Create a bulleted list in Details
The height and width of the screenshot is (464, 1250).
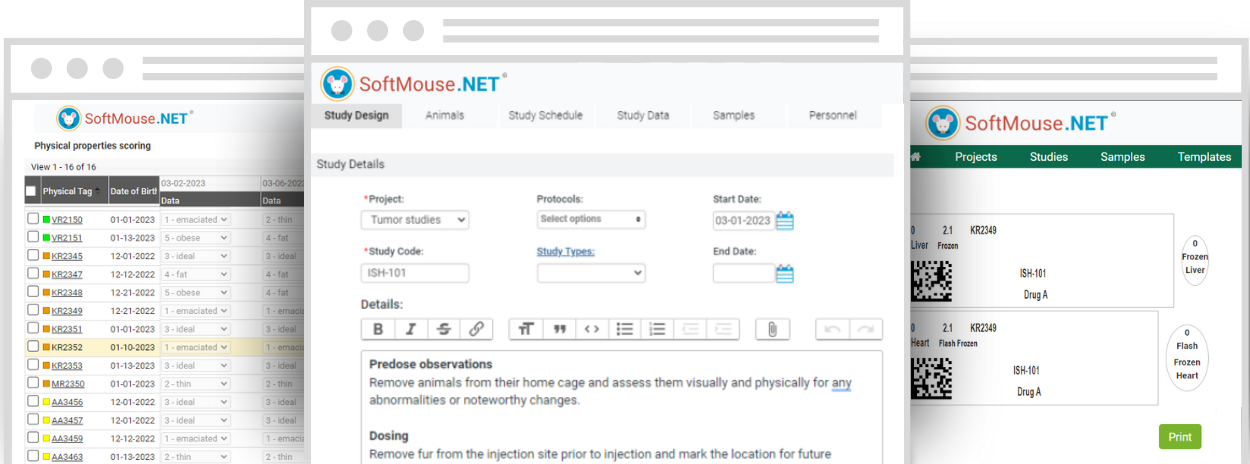point(625,329)
